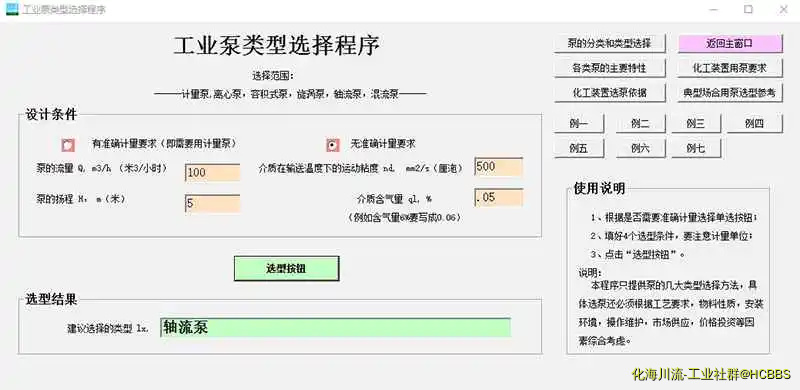Click the 工业泵类型选择程序 heading text
This screenshot has height=390, width=800.
[x=277, y=46]
